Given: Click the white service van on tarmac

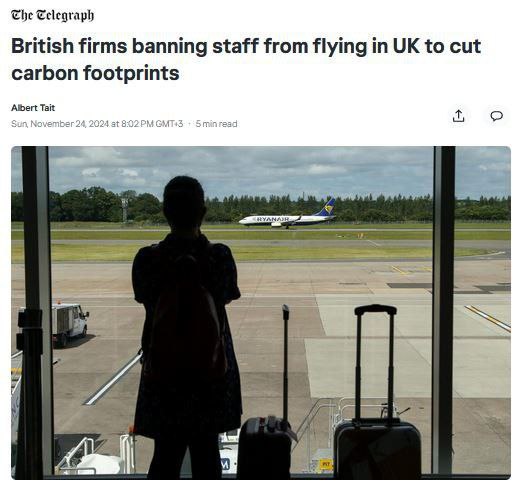Looking at the screenshot, I should (x=69, y=323).
